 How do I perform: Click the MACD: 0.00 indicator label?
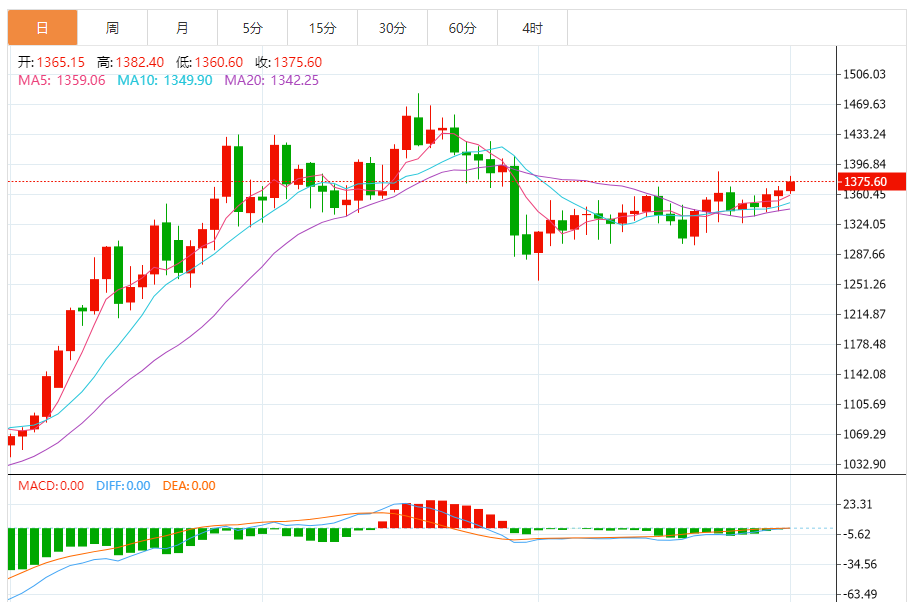[x=51, y=486]
